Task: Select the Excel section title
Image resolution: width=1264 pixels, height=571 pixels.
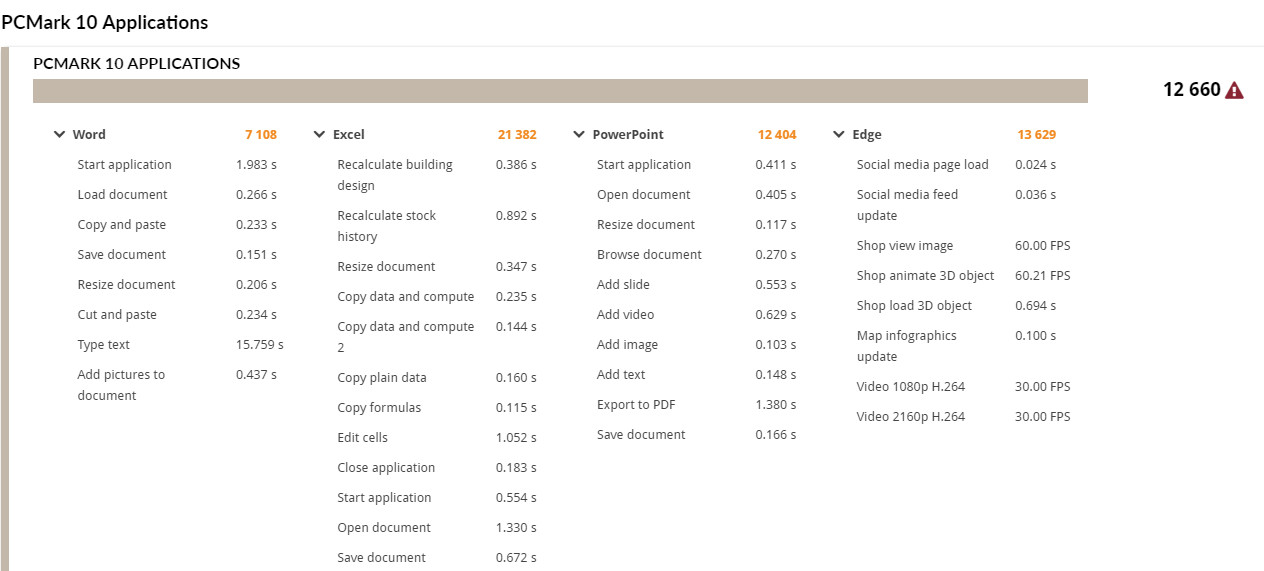Action: tap(349, 134)
